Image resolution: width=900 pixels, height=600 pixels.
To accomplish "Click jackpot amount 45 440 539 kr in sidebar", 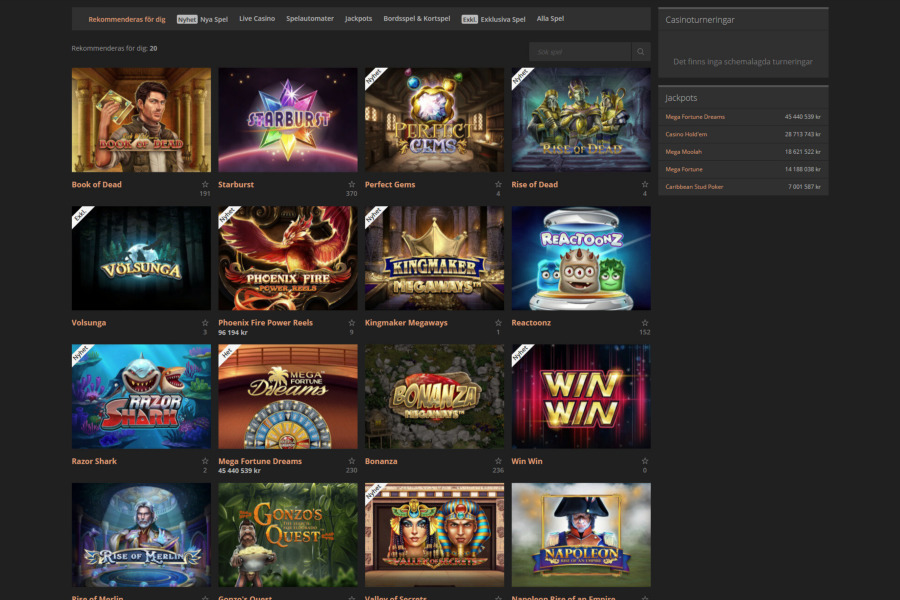I will click(802, 117).
